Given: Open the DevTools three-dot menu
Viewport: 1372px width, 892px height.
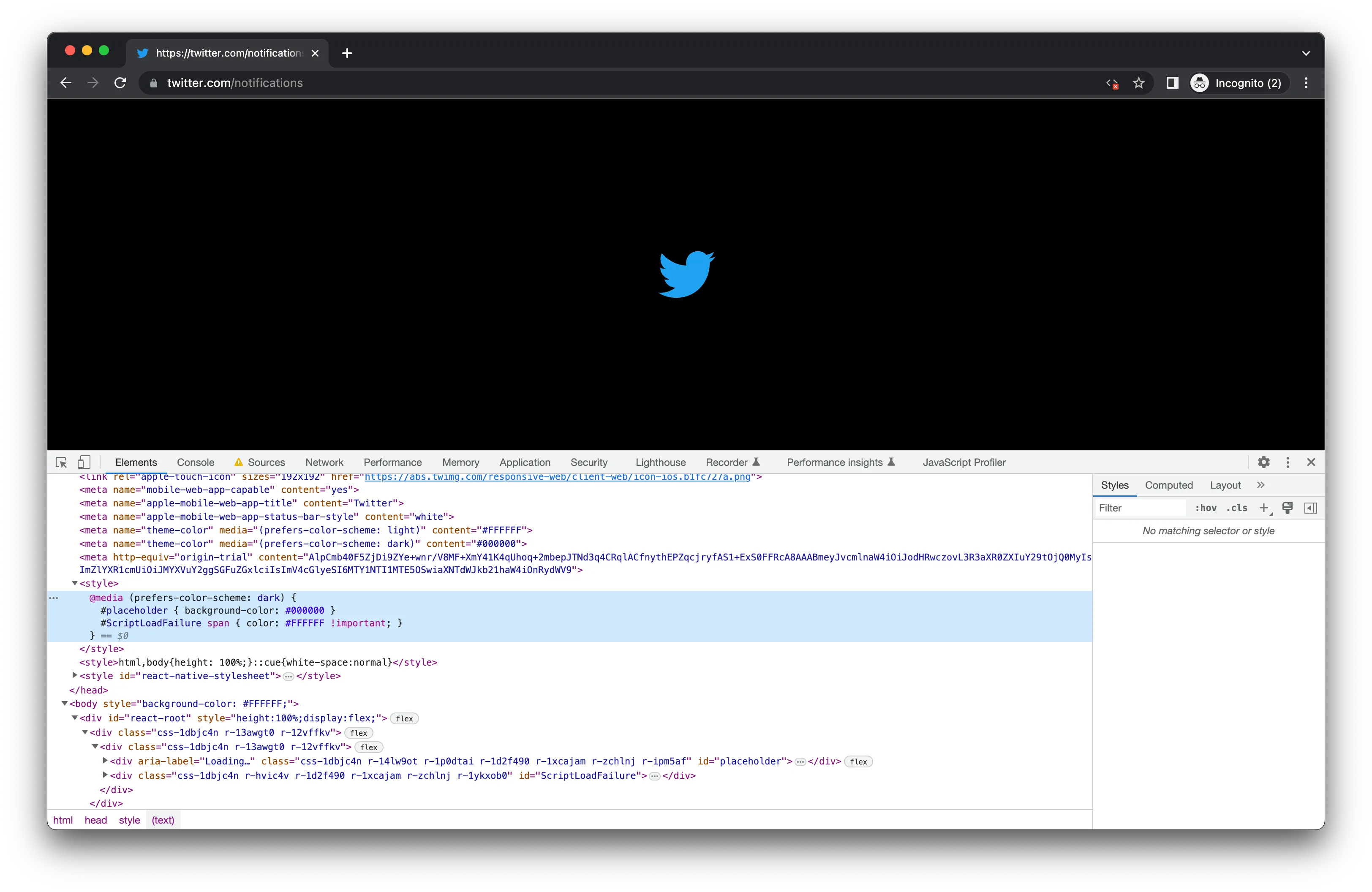Looking at the screenshot, I should (x=1287, y=462).
